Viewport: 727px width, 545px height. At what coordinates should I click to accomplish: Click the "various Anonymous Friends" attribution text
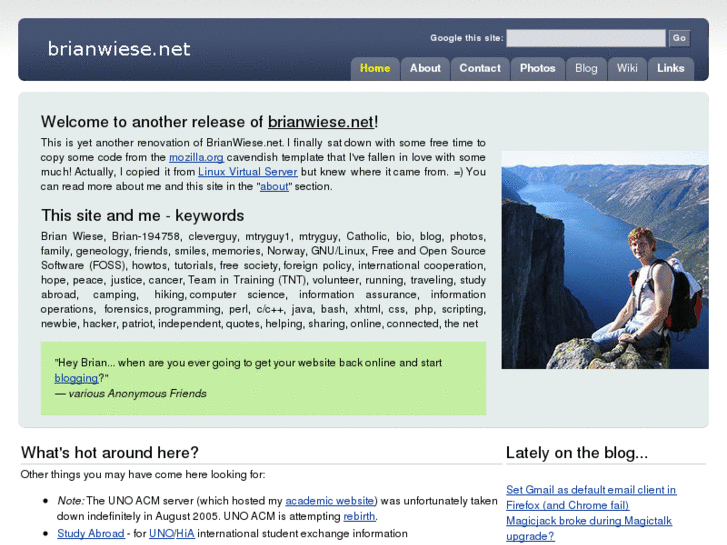[x=137, y=393]
